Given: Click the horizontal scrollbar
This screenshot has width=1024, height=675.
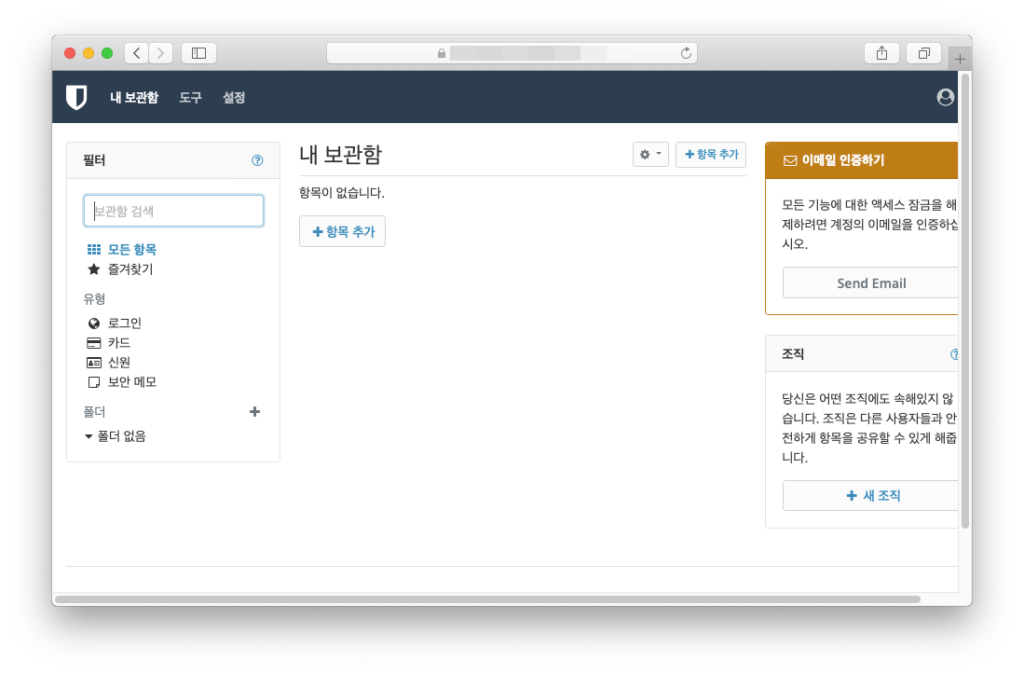Looking at the screenshot, I should (x=488, y=599).
